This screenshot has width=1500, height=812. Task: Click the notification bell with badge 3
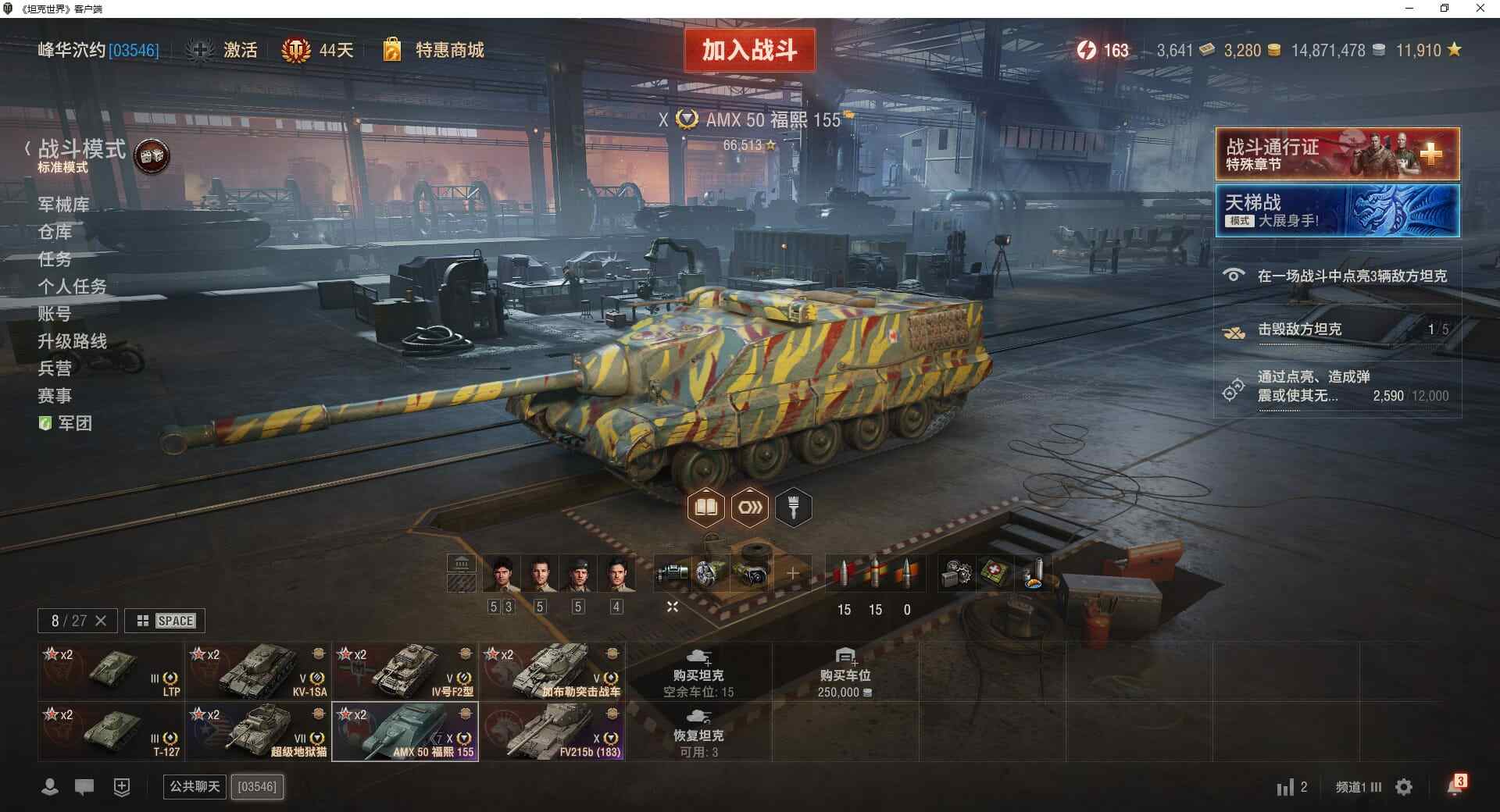point(1455,785)
